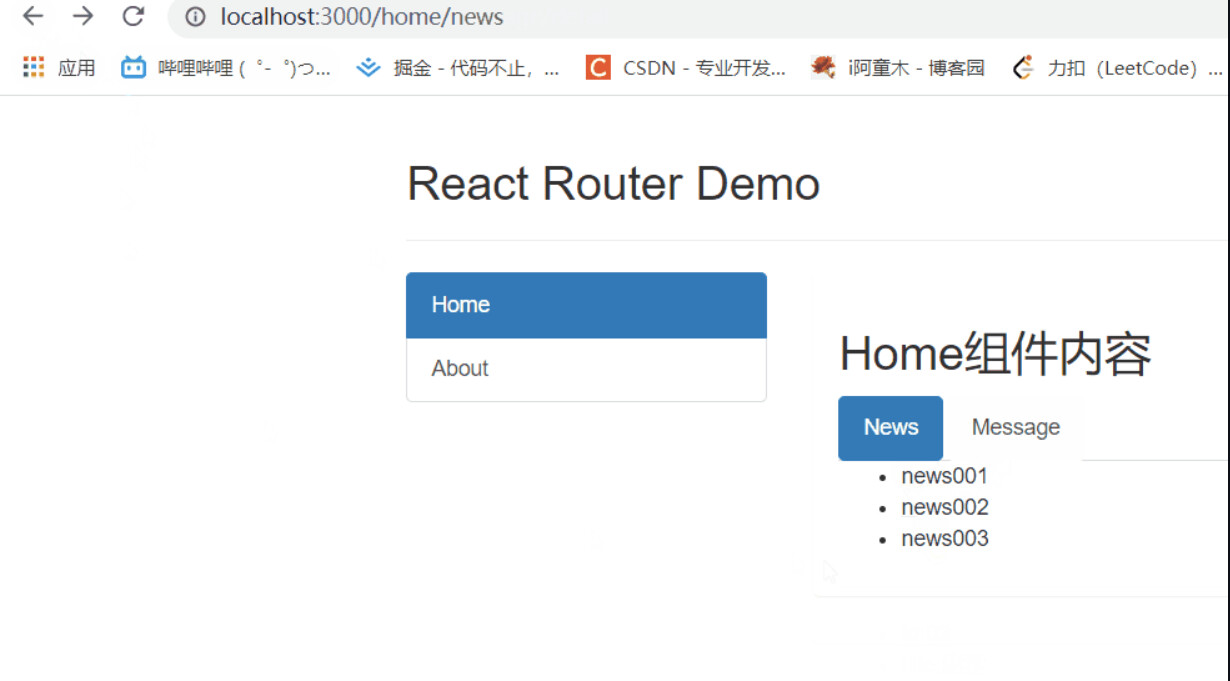The height and width of the screenshot is (681, 1230).
Task: Open the 力扣 (LeetCode) bookmark
Action: pyautogui.click(x=1117, y=68)
